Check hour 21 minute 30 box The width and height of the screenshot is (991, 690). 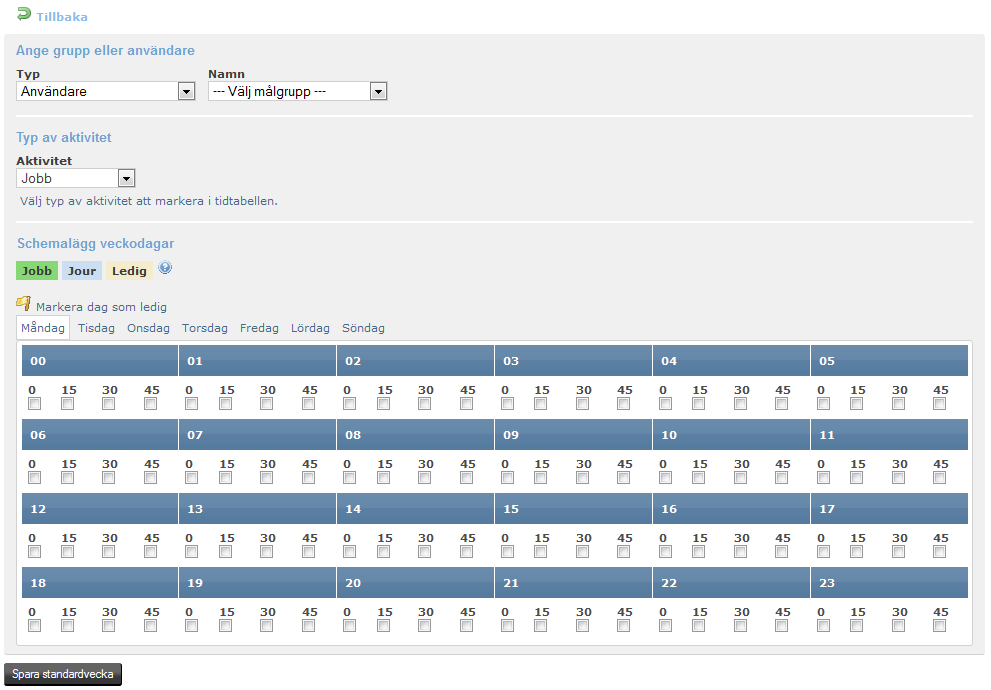[583, 626]
